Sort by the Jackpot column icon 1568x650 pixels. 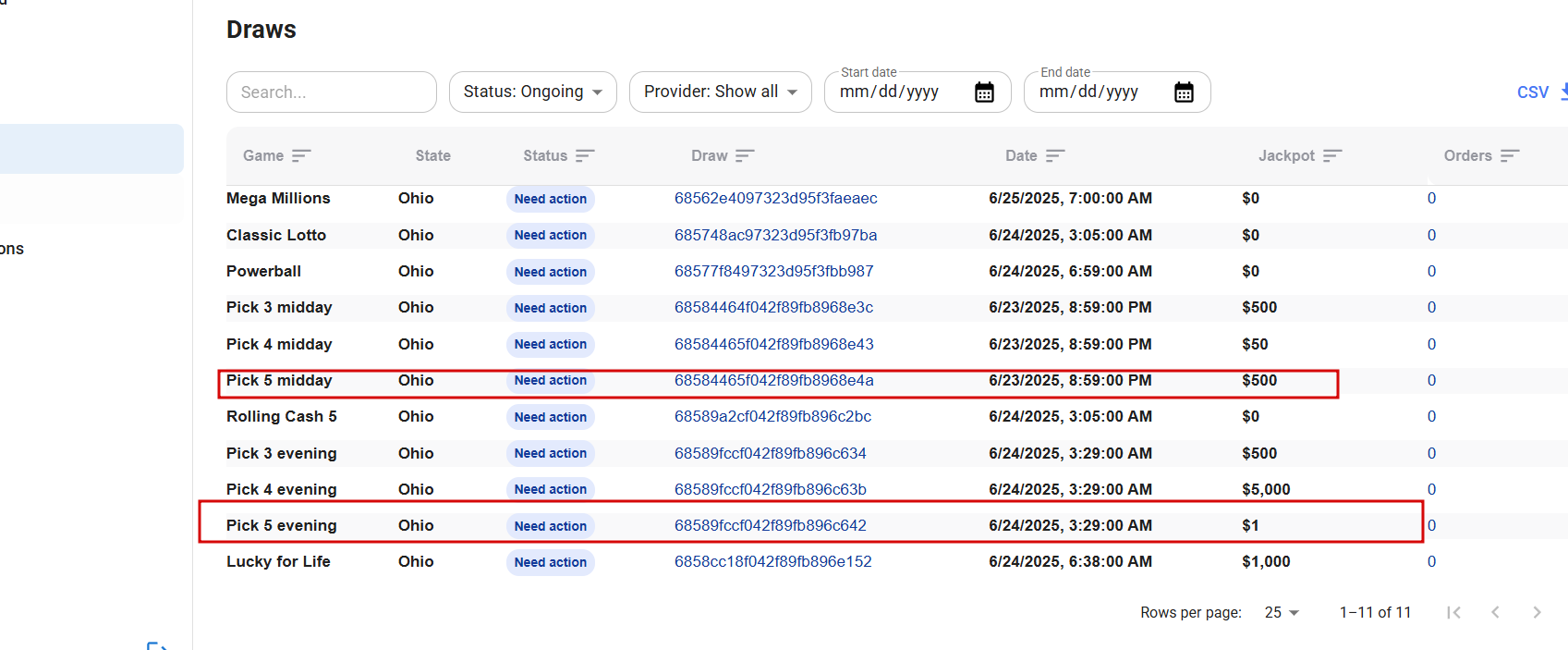click(x=1332, y=155)
